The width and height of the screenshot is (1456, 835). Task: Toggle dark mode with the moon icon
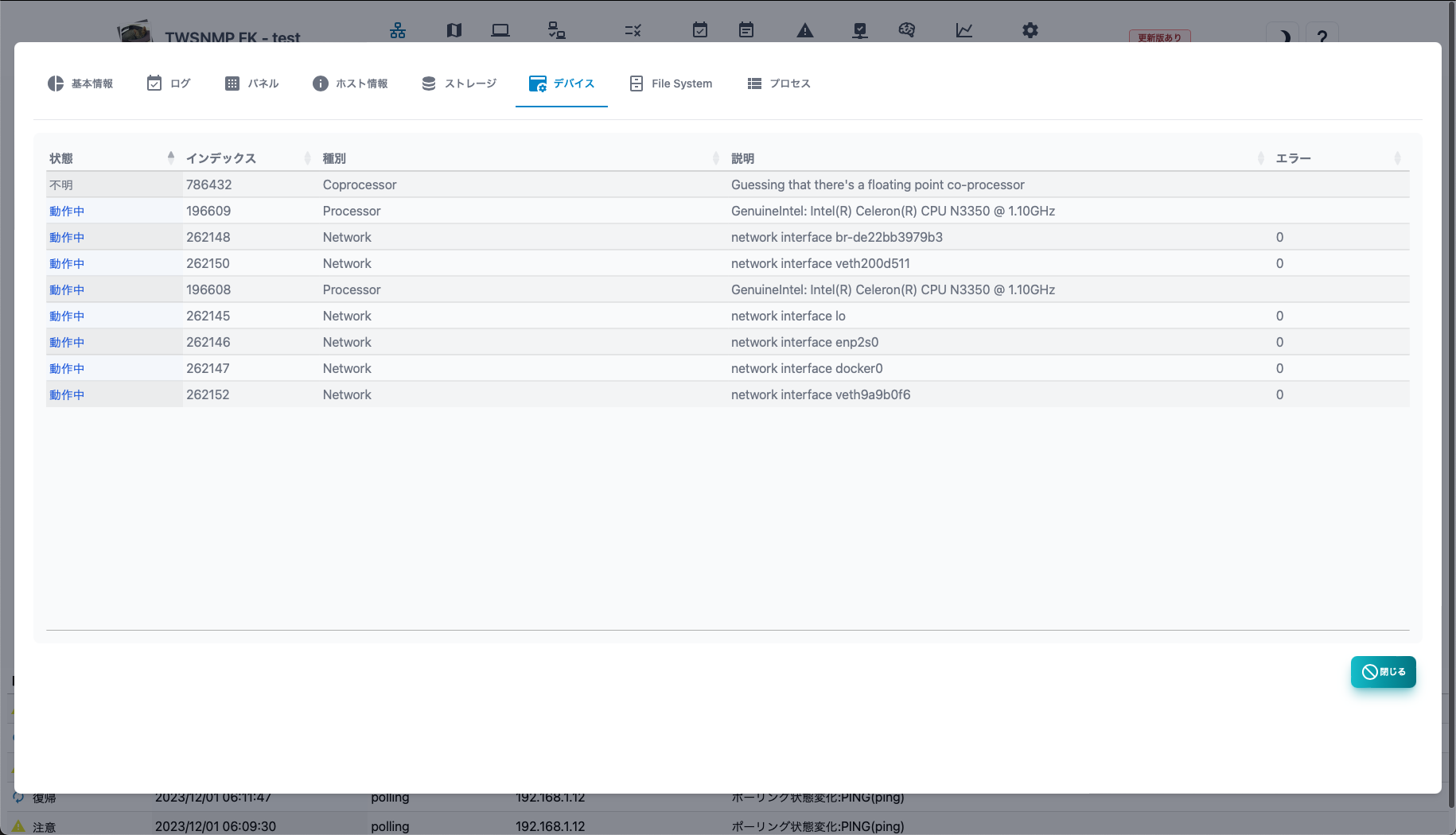click(1283, 36)
